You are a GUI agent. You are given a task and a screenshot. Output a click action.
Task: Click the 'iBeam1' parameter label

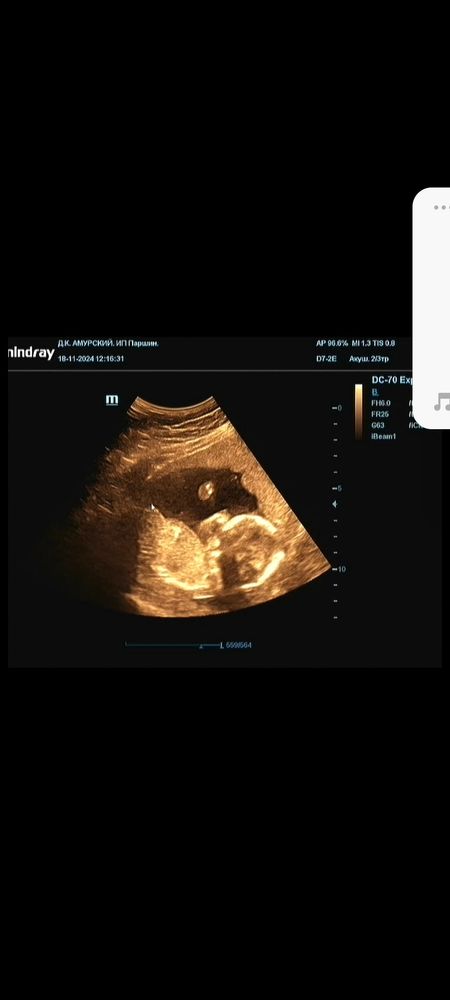(x=384, y=436)
